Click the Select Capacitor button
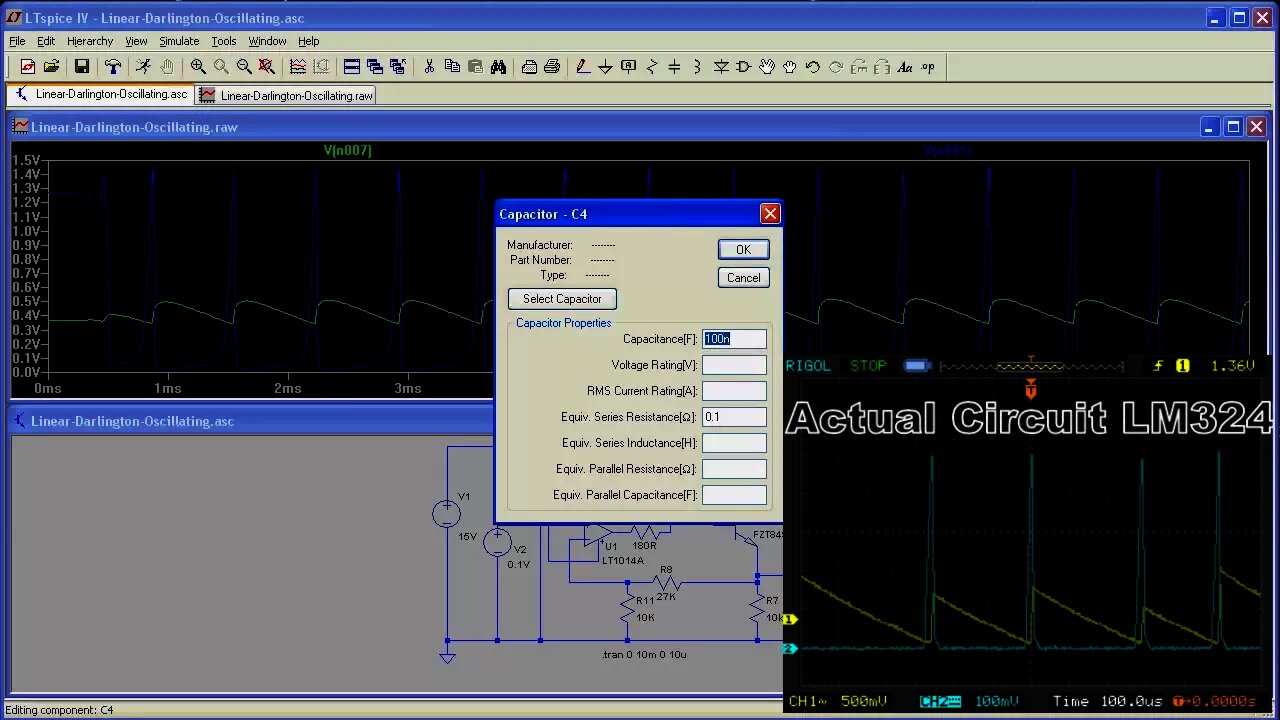The image size is (1280, 720). (562, 299)
